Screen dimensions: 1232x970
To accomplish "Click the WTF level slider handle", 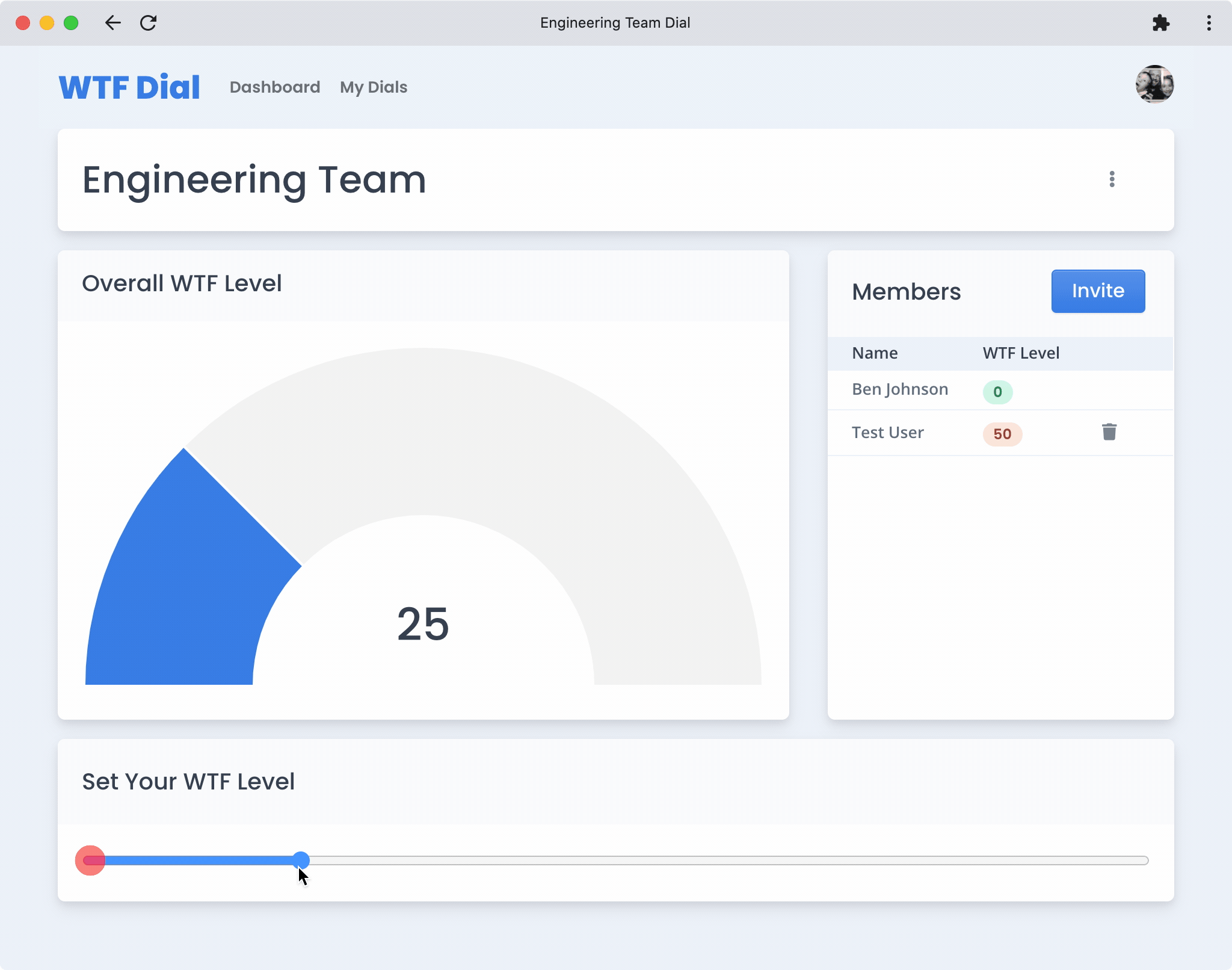I will click(x=301, y=860).
